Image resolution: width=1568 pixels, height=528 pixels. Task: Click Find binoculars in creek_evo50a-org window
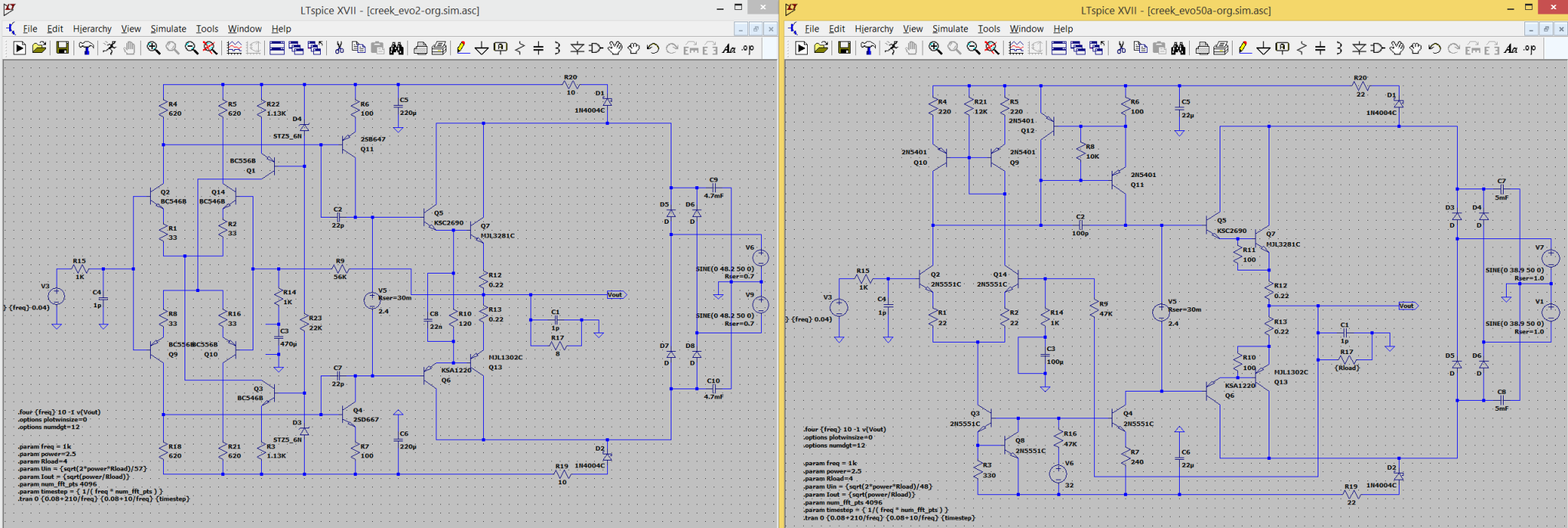point(1178,48)
